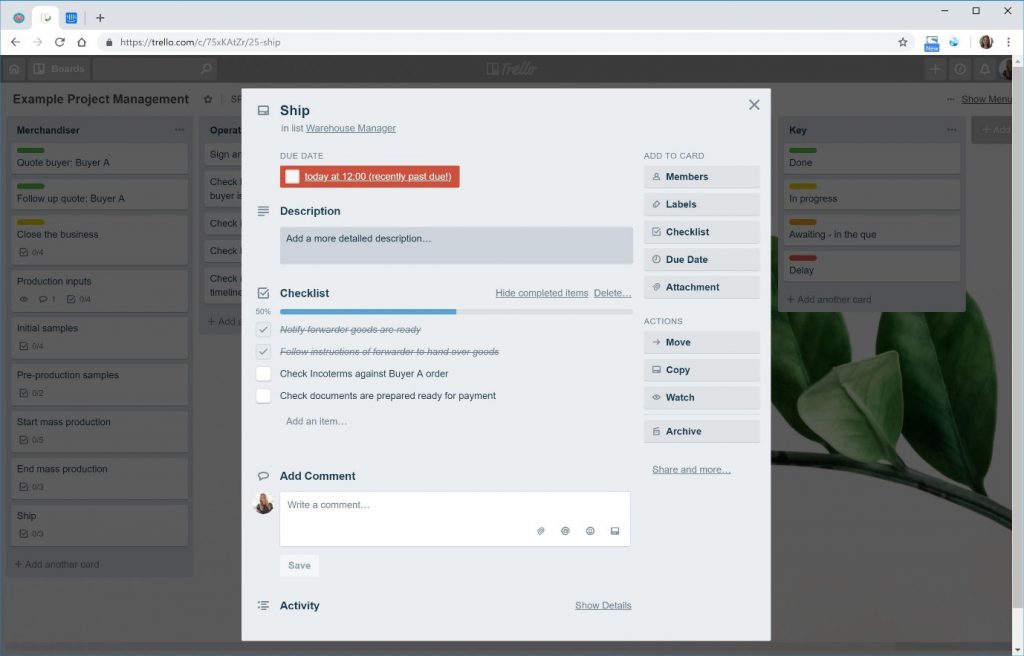
Task: Click the search magnifier icon
Action: pos(206,69)
